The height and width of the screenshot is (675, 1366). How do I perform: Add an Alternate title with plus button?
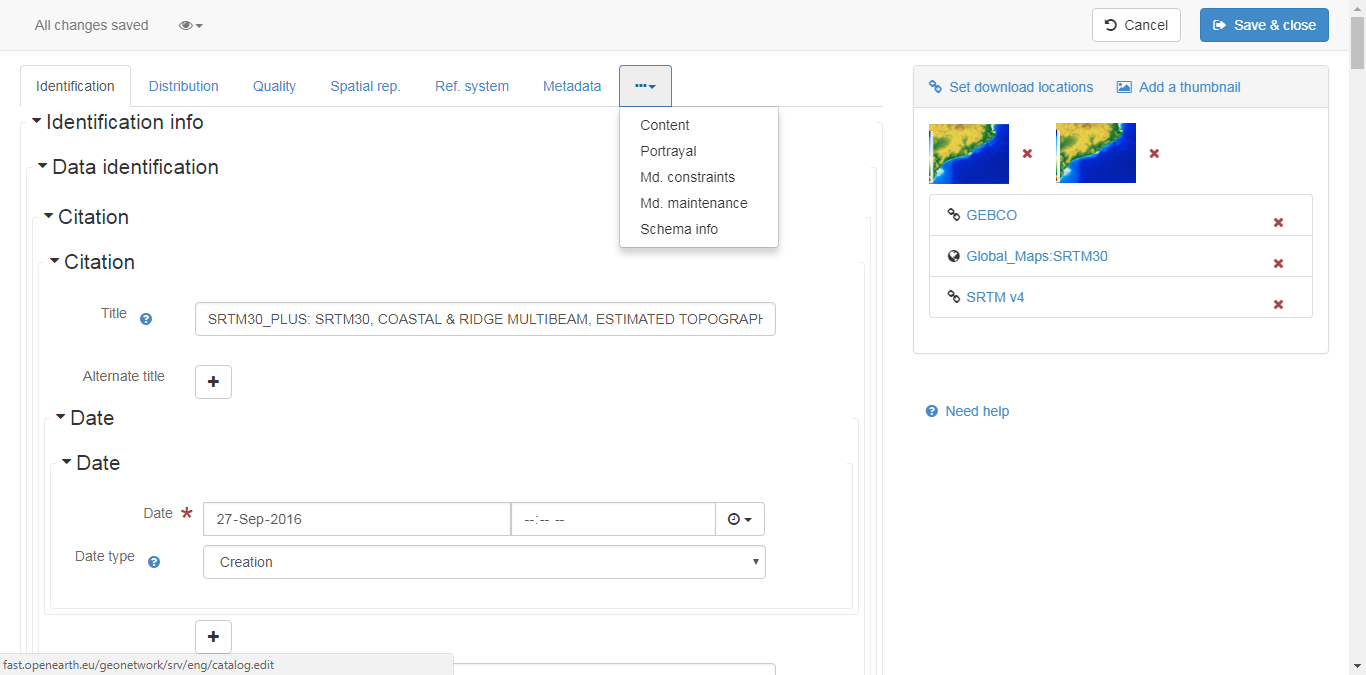coord(213,382)
